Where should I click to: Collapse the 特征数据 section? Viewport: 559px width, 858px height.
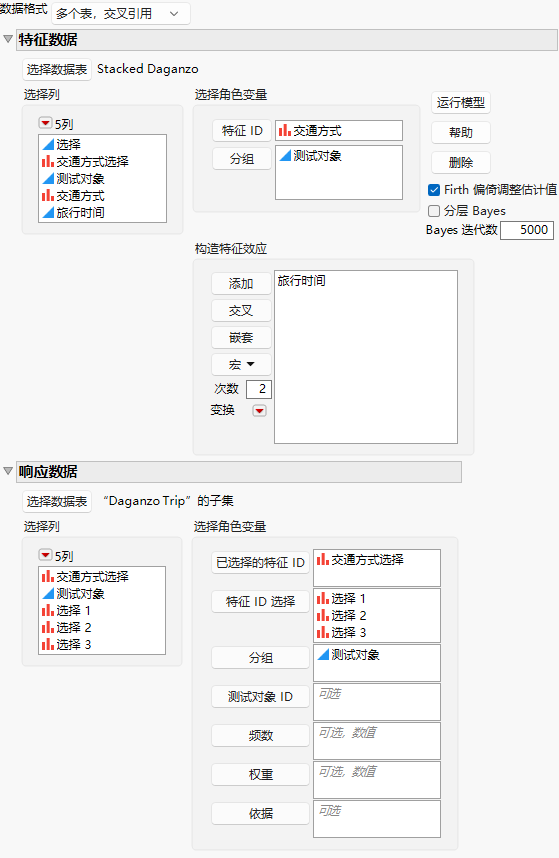tap(8, 39)
